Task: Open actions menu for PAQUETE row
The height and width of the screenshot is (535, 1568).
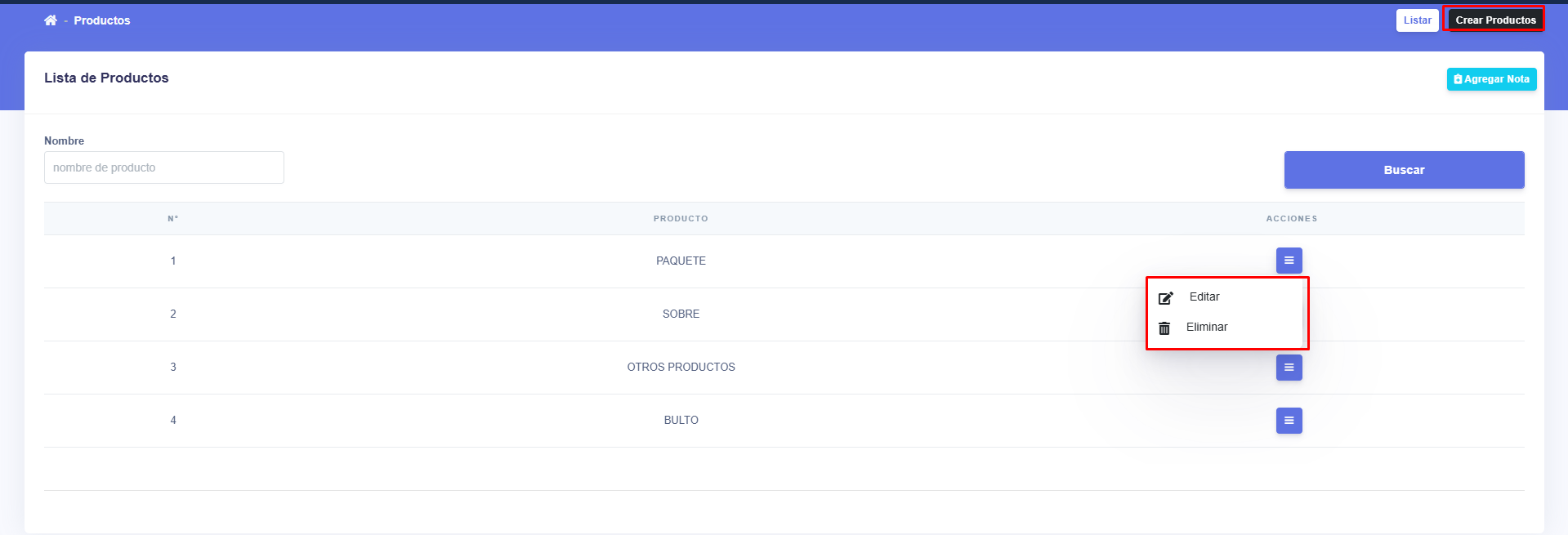Action: (1289, 261)
